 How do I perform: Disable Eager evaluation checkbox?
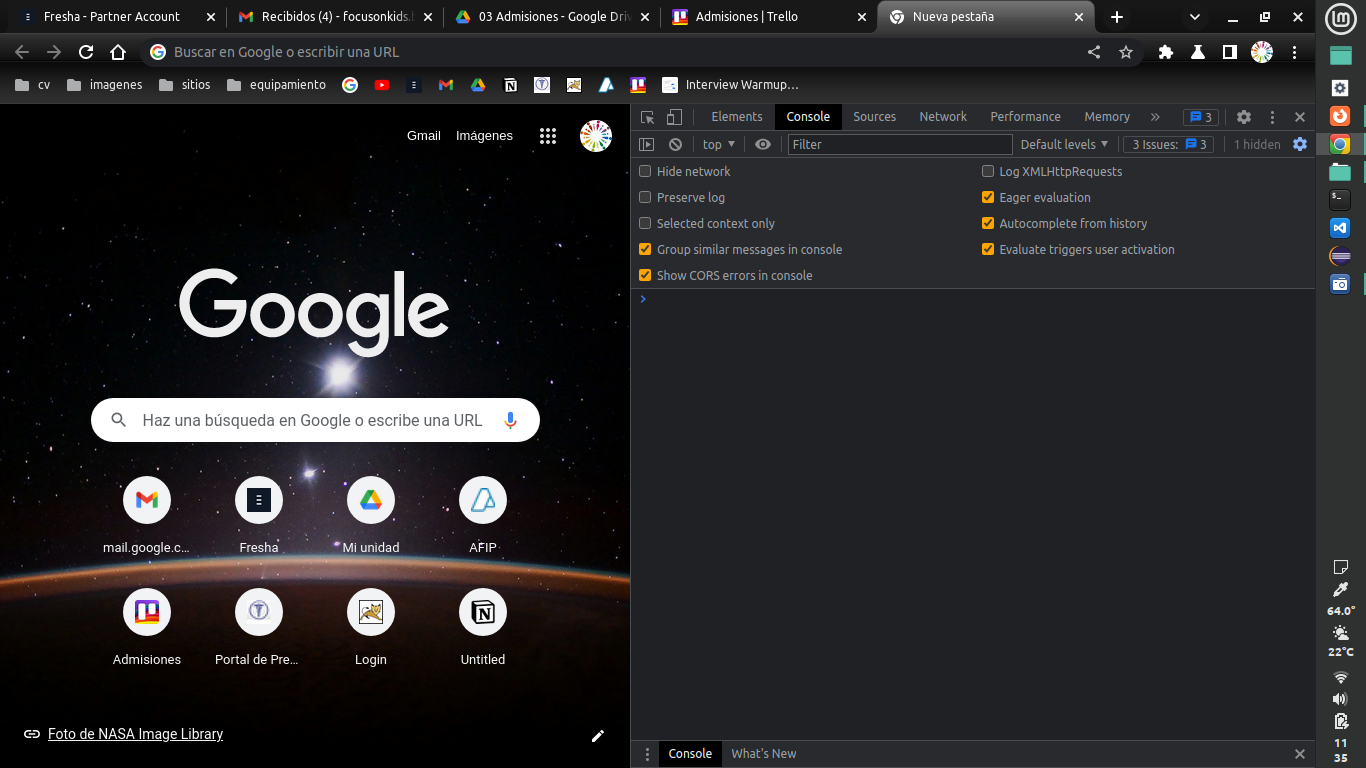click(x=988, y=197)
